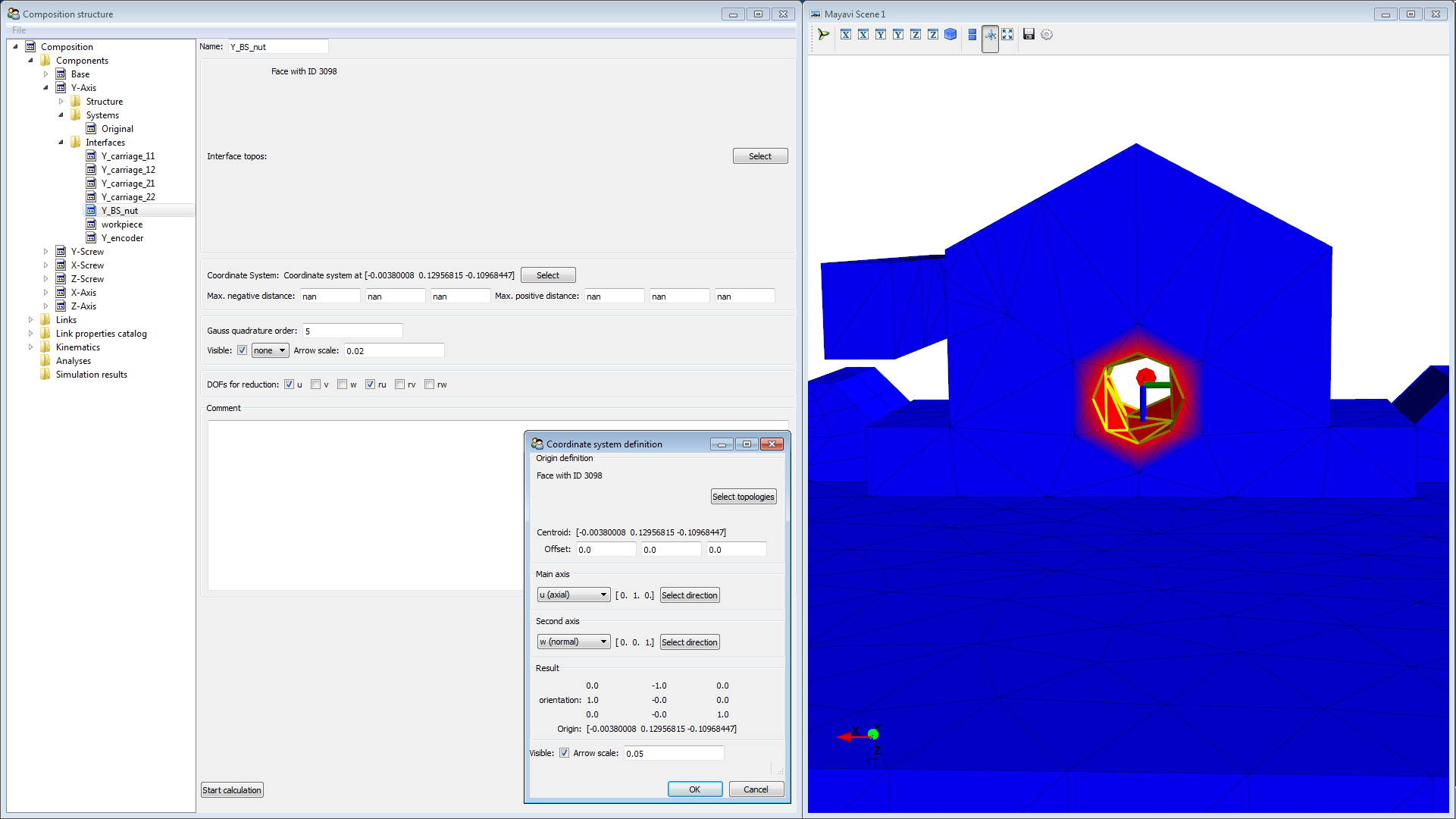Set view along negative Y axis
This screenshot has width=1456, height=819.
point(881,34)
